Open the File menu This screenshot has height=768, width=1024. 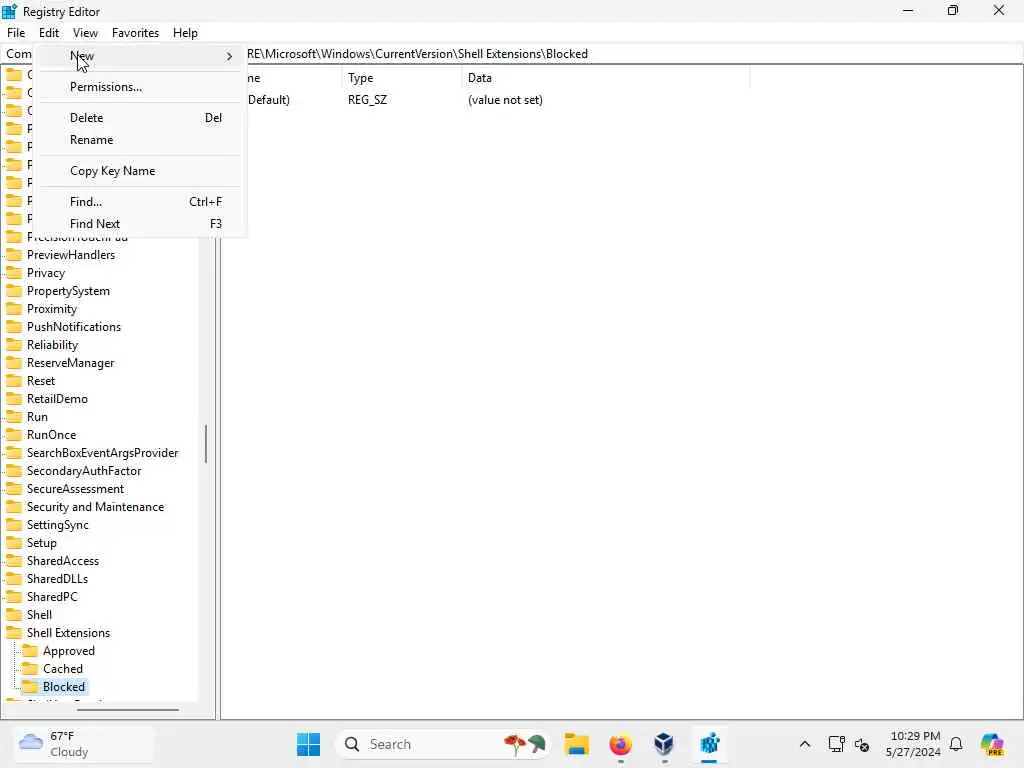pos(16,33)
